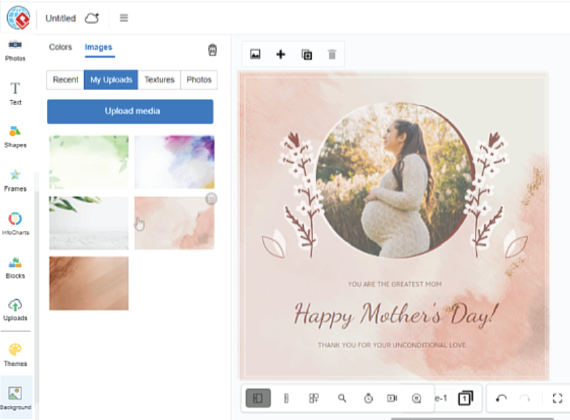
Task: Open the Themes sidebar panel
Action: click(15, 355)
